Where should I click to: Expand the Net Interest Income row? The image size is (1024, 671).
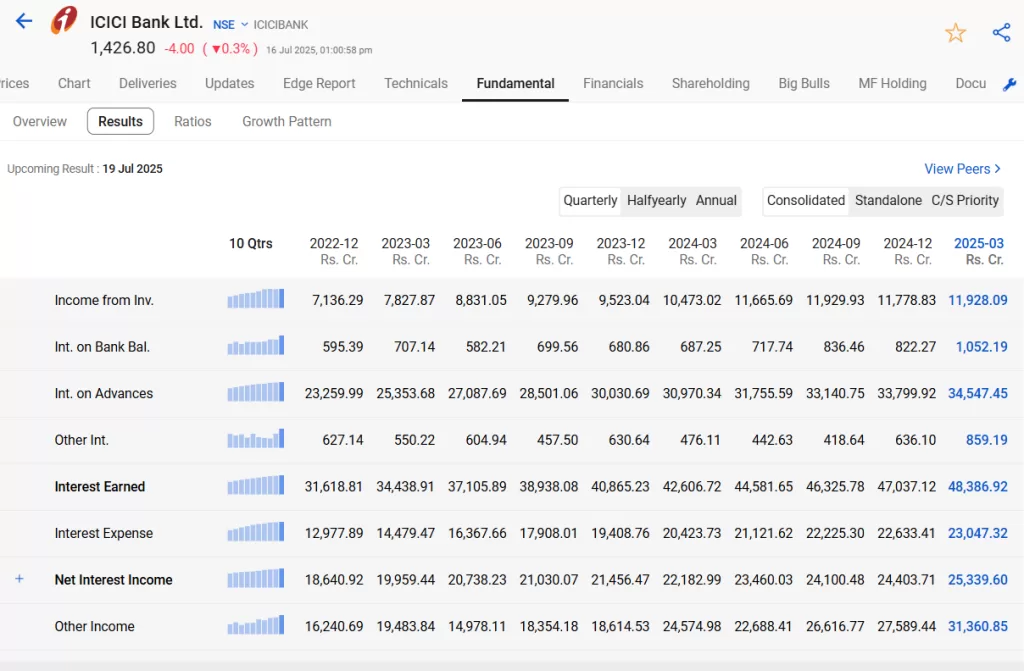(20, 579)
